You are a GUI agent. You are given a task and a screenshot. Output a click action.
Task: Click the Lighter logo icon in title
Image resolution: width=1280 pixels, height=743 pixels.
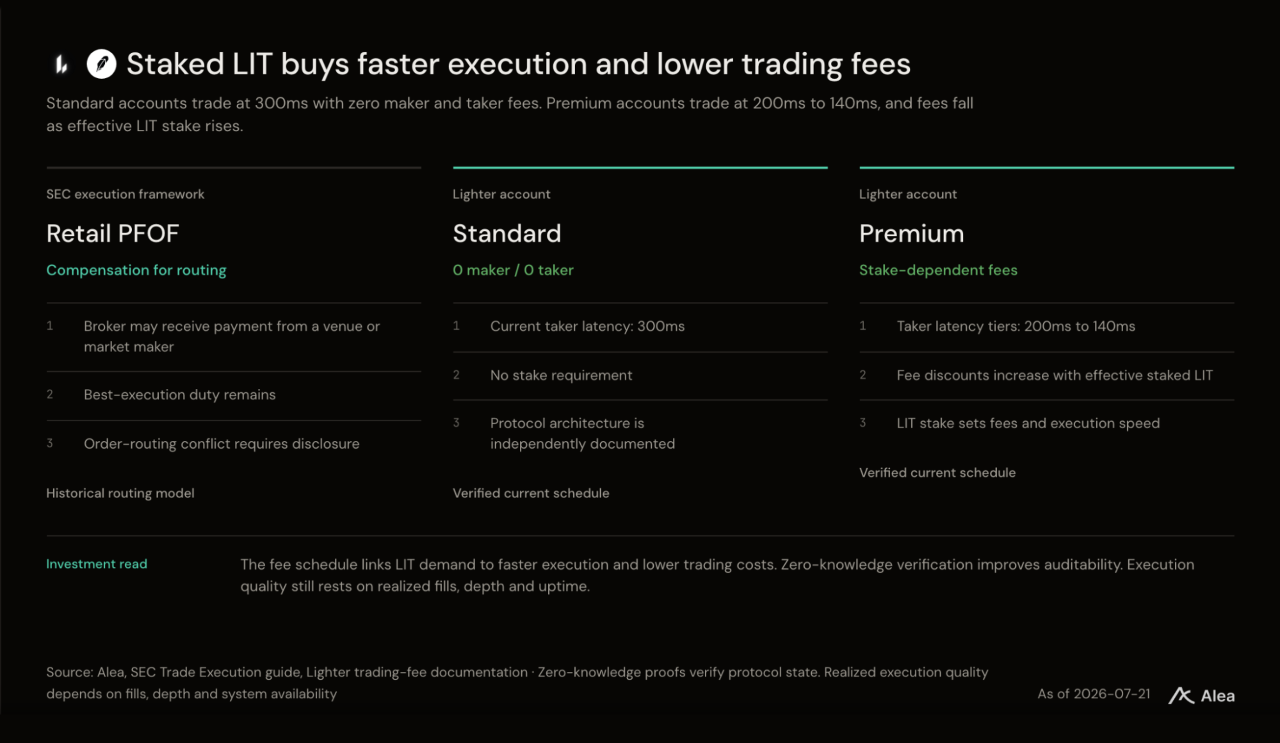tap(60, 65)
